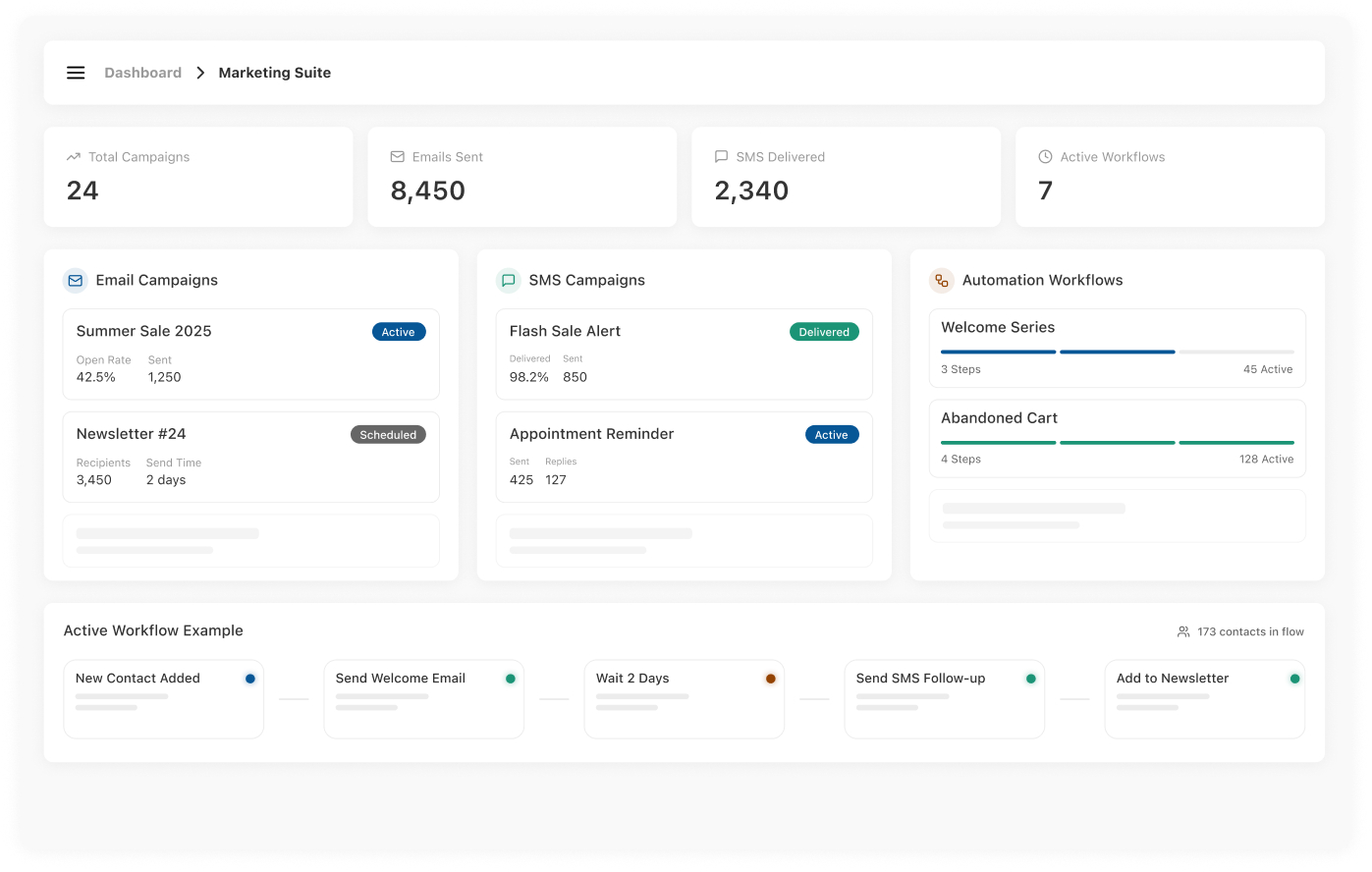This screenshot has height=872, width=1372.
Task: Click the contacts in flow people icon
Action: pyautogui.click(x=1183, y=632)
